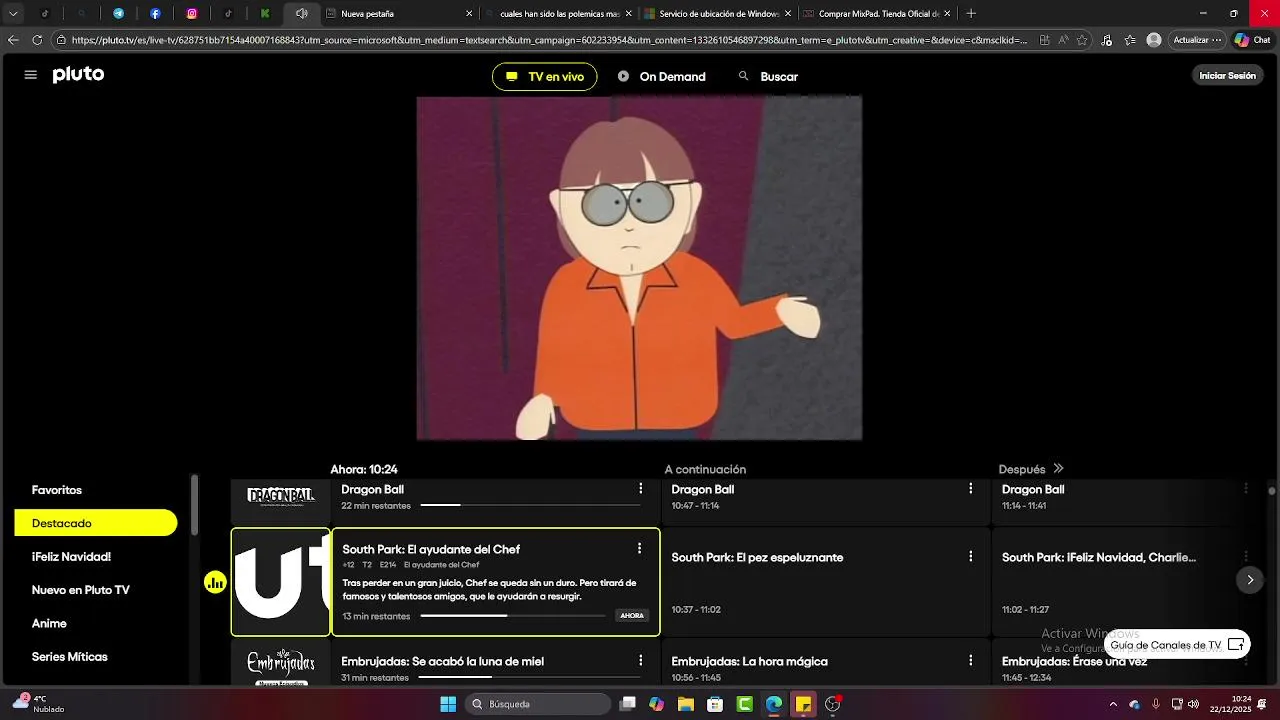Close the Nueva pestaña tab
This screenshot has width=1280, height=720.
469,14
